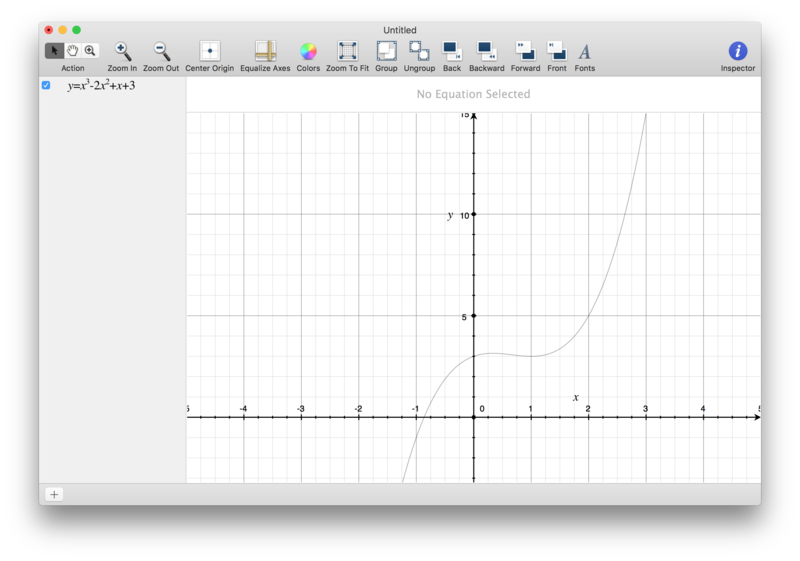The width and height of the screenshot is (800, 561).
Task: Click the Zoom To Fit icon
Action: pyautogui.click(x=347, y=51)
